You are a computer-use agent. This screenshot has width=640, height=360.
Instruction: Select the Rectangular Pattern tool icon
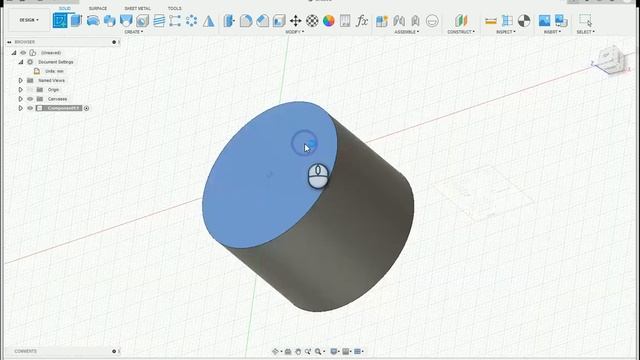click(x=175, y=20)
